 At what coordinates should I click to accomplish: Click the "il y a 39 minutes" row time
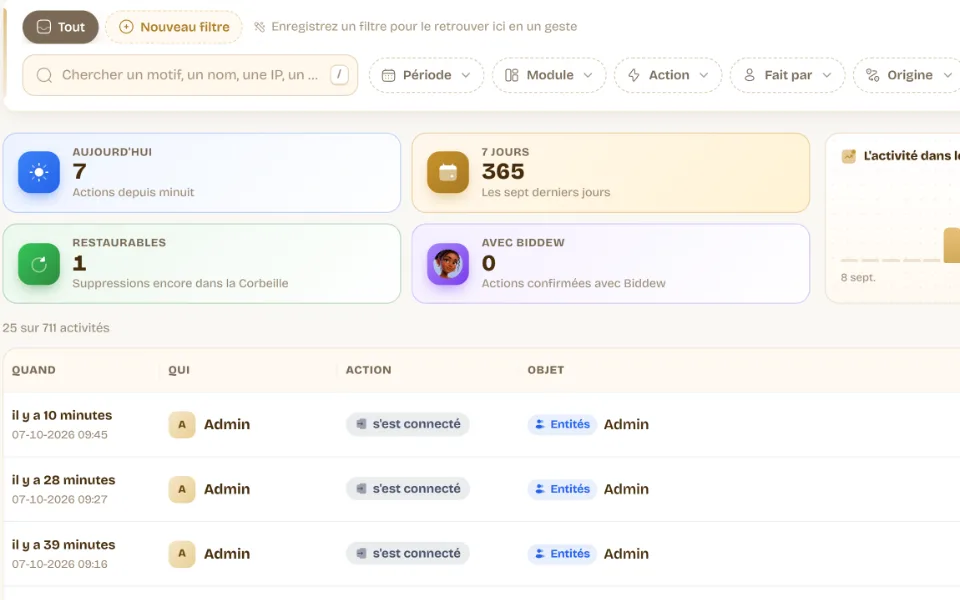click(64, 545)
